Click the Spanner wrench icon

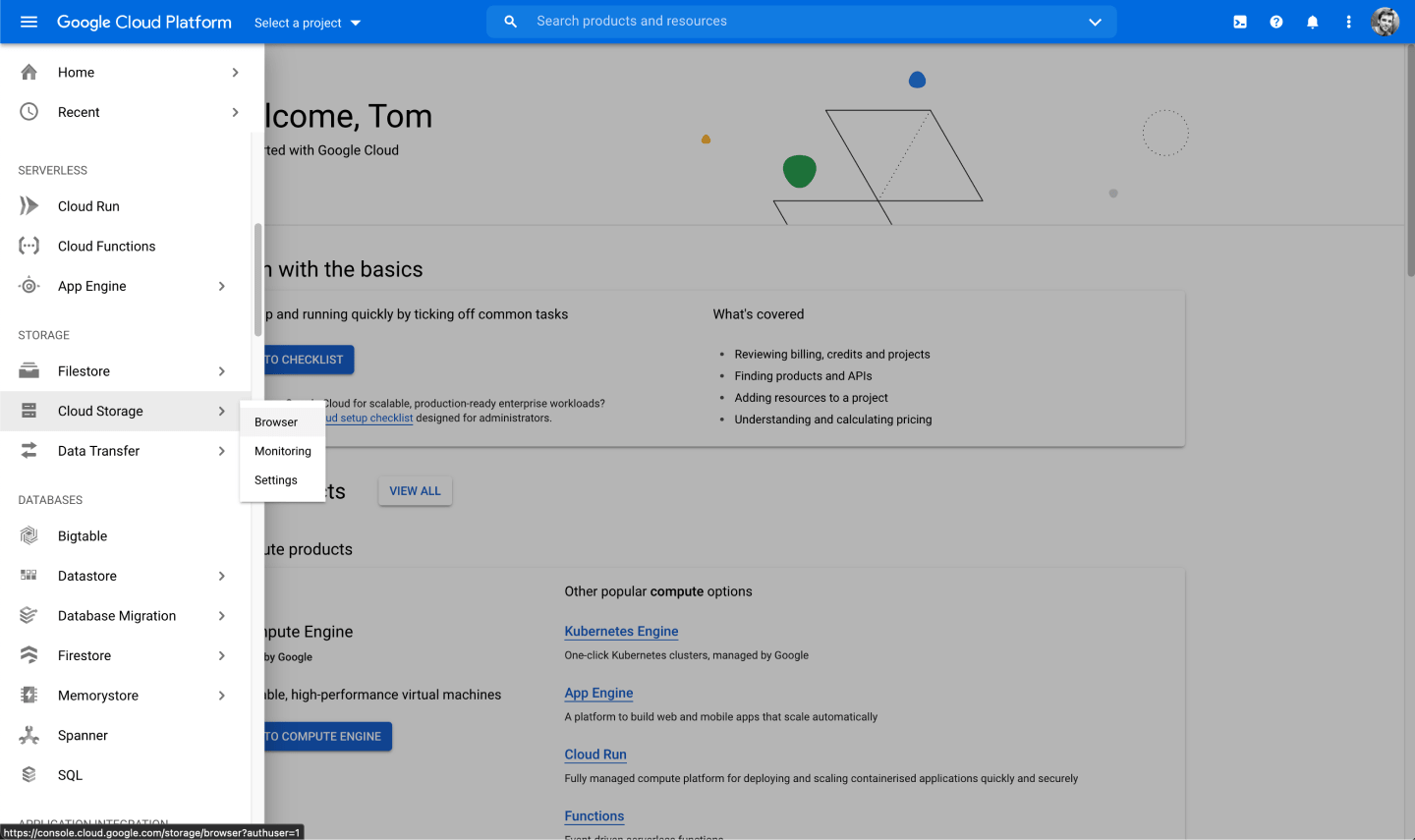click(x=29, y=735)
